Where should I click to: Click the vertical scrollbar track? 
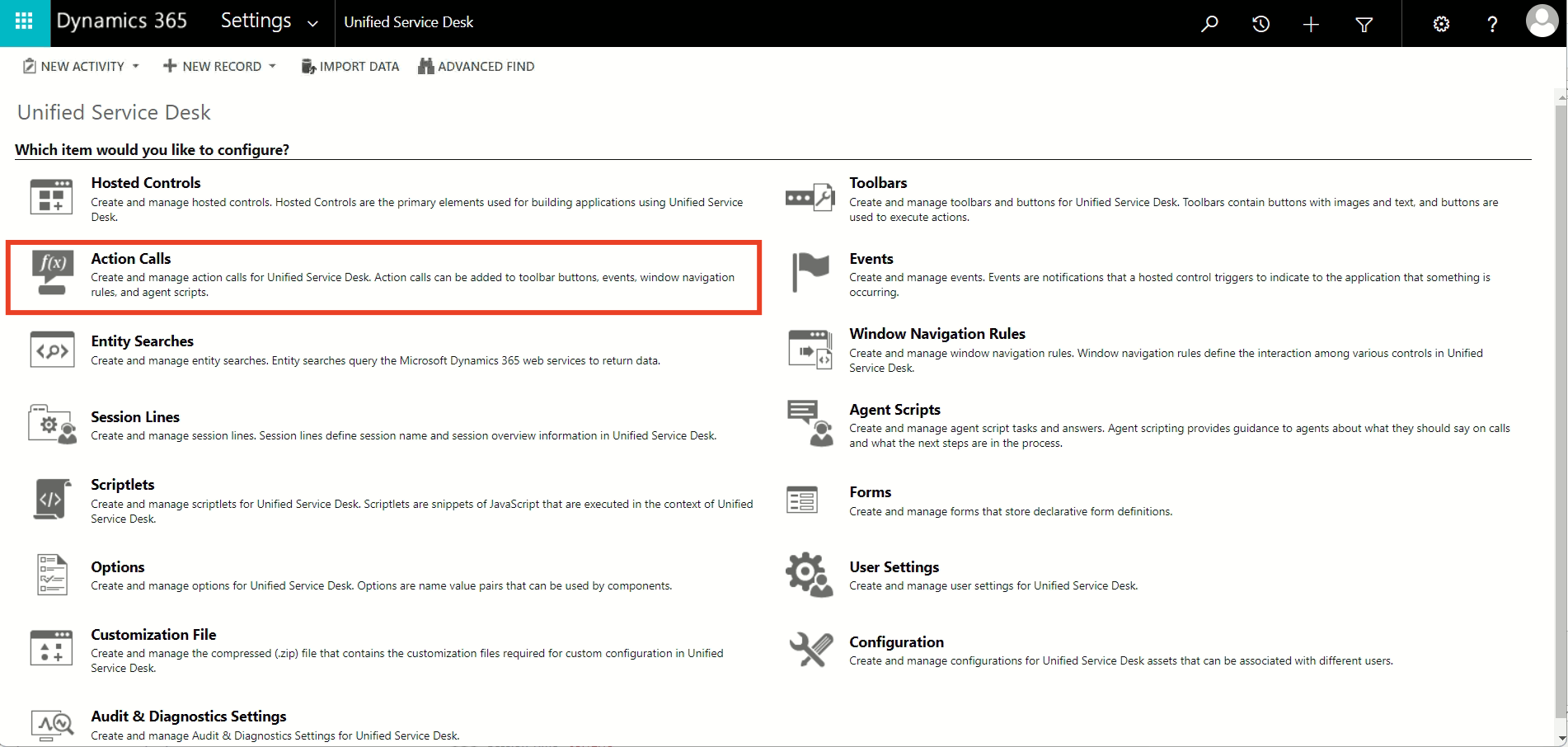1561,412
